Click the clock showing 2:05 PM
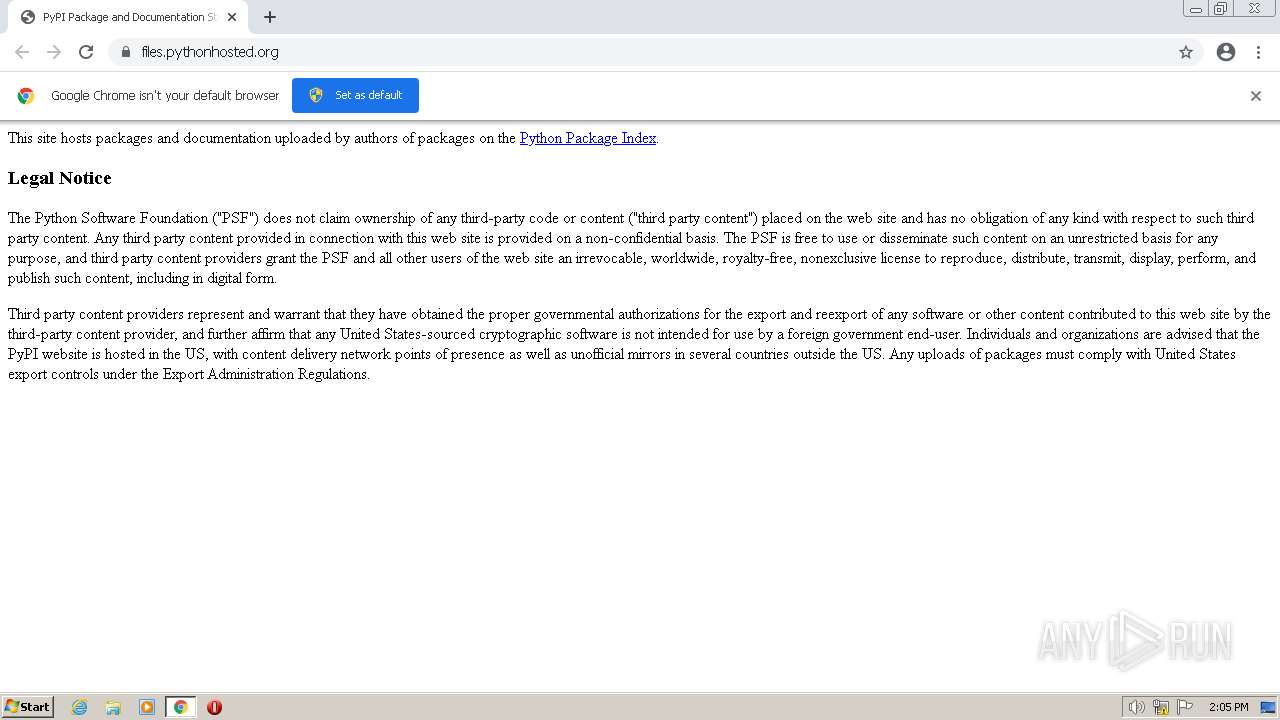The image size is (1280, 720). click(x=1228, y=707)
